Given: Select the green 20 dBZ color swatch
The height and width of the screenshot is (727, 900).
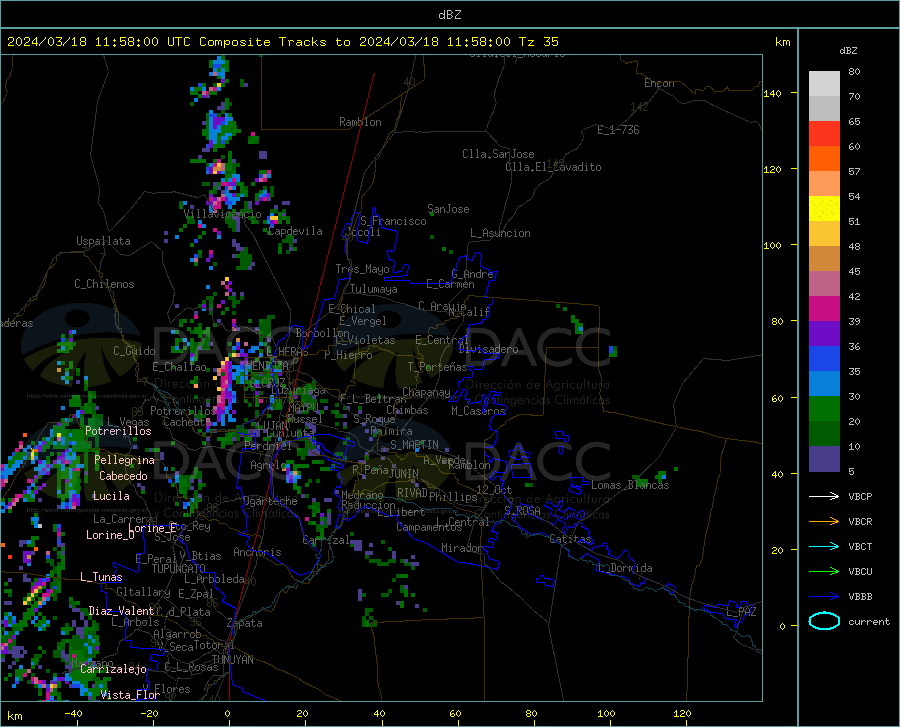Looking at the screenshot, I should point(824,409).
